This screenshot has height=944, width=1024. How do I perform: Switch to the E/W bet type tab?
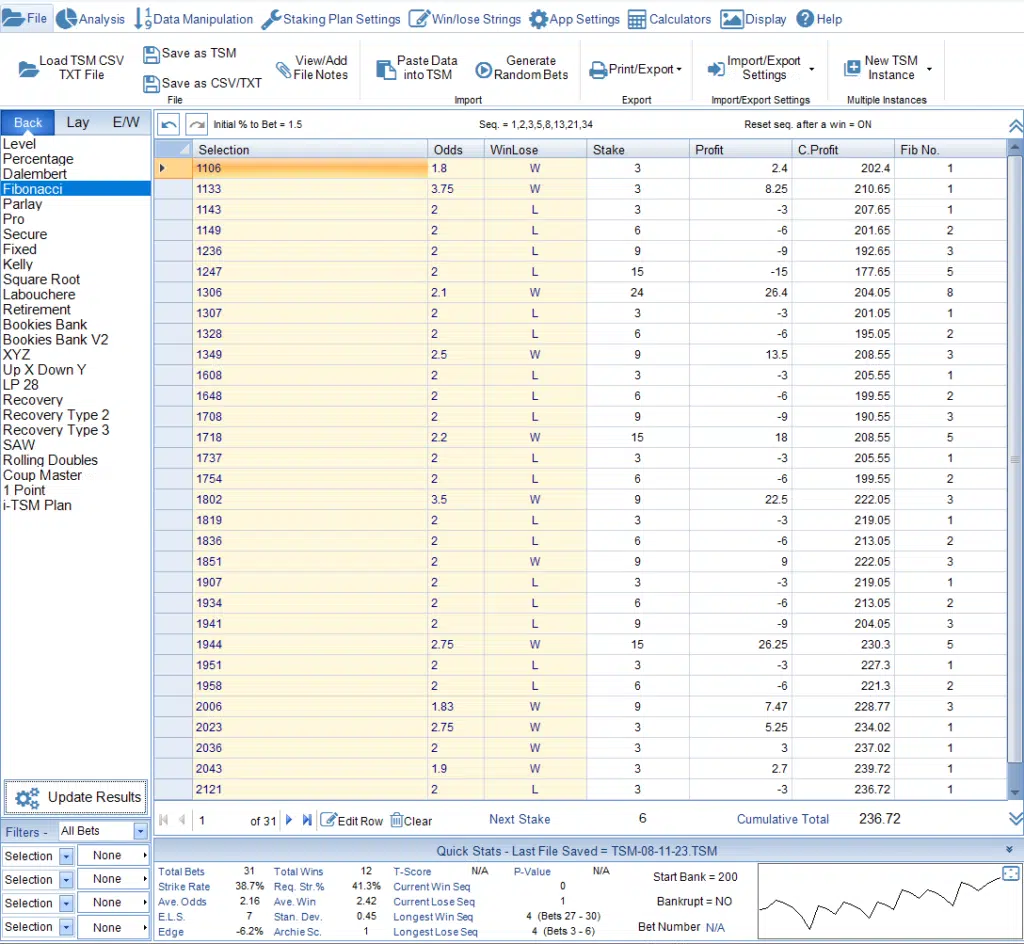click(126, 123)
